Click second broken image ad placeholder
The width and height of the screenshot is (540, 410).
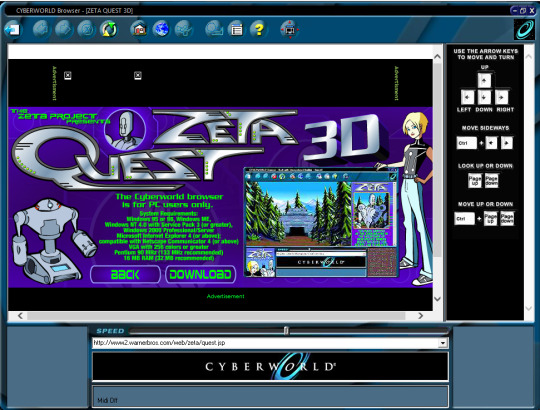pos(138,75)
